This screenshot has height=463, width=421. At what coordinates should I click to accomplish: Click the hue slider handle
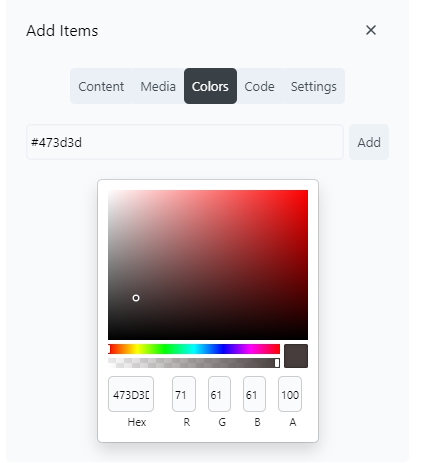coord(109,349)
